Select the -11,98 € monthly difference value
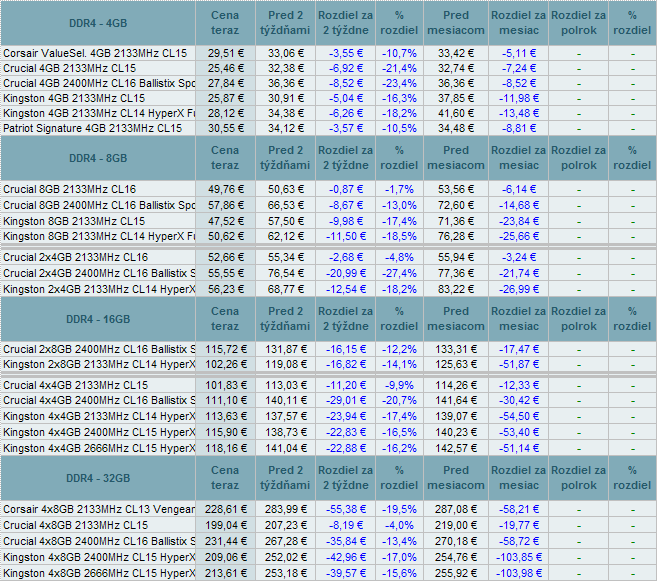657x581 pixels. pyautogui.click(x=519, y=98)
